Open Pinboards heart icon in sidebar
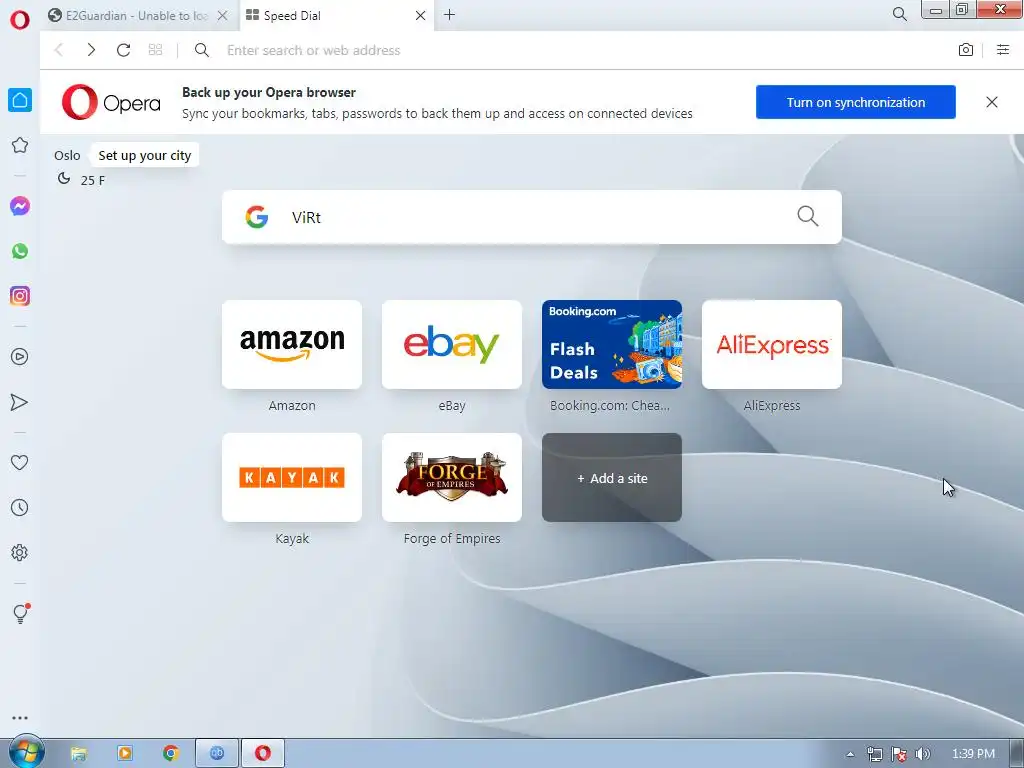Viewport: 1024px width, 768px height. [20, 462]
